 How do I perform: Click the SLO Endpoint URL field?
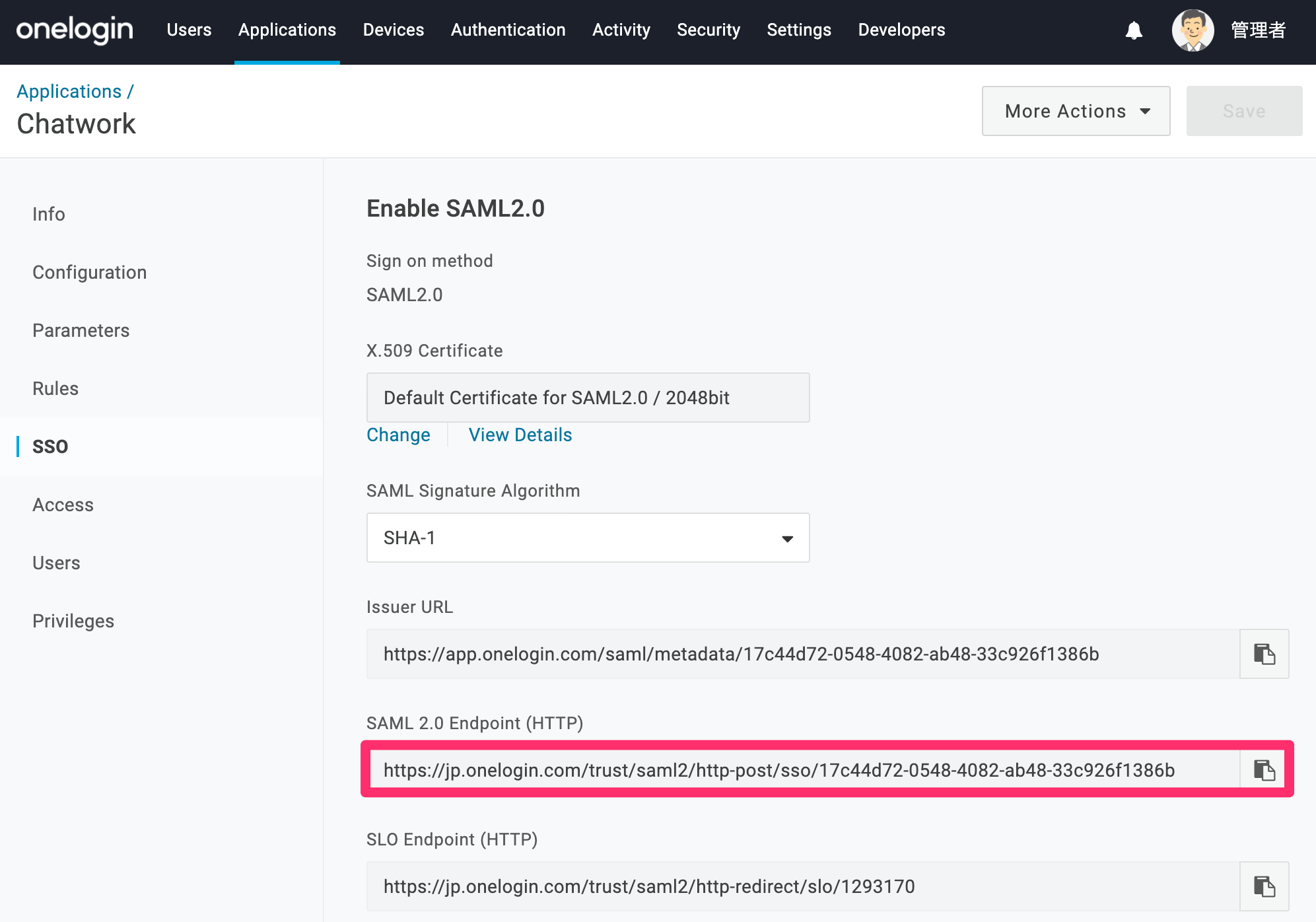(803, 886)
